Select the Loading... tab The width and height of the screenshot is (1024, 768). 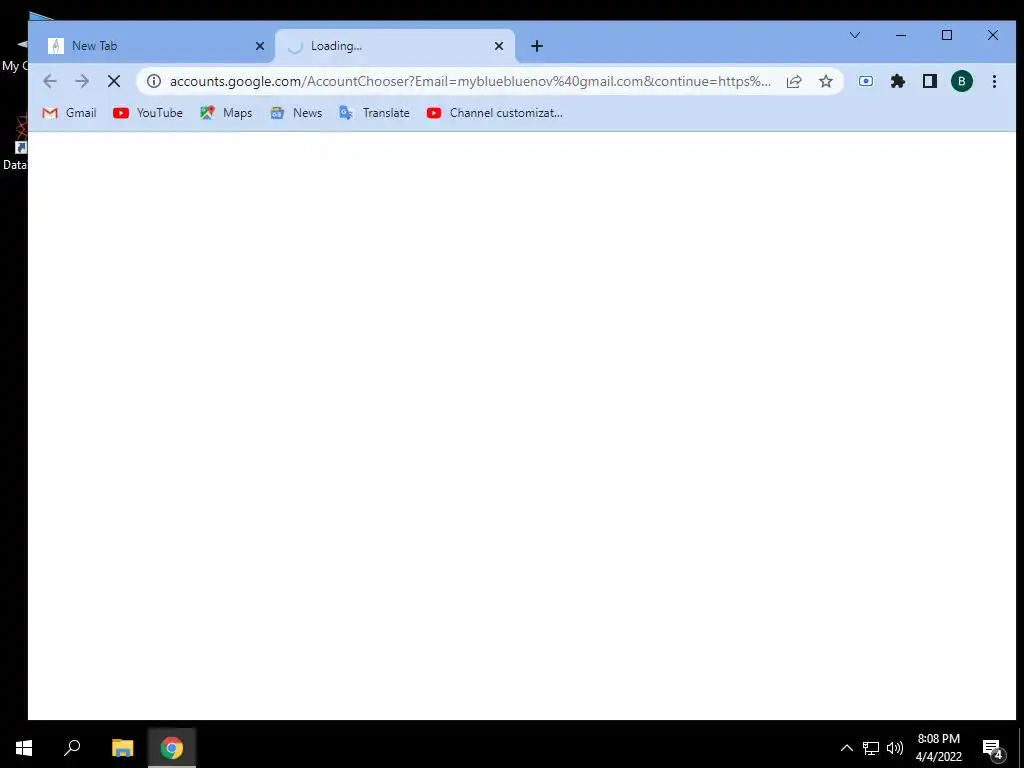click(395, 46)
